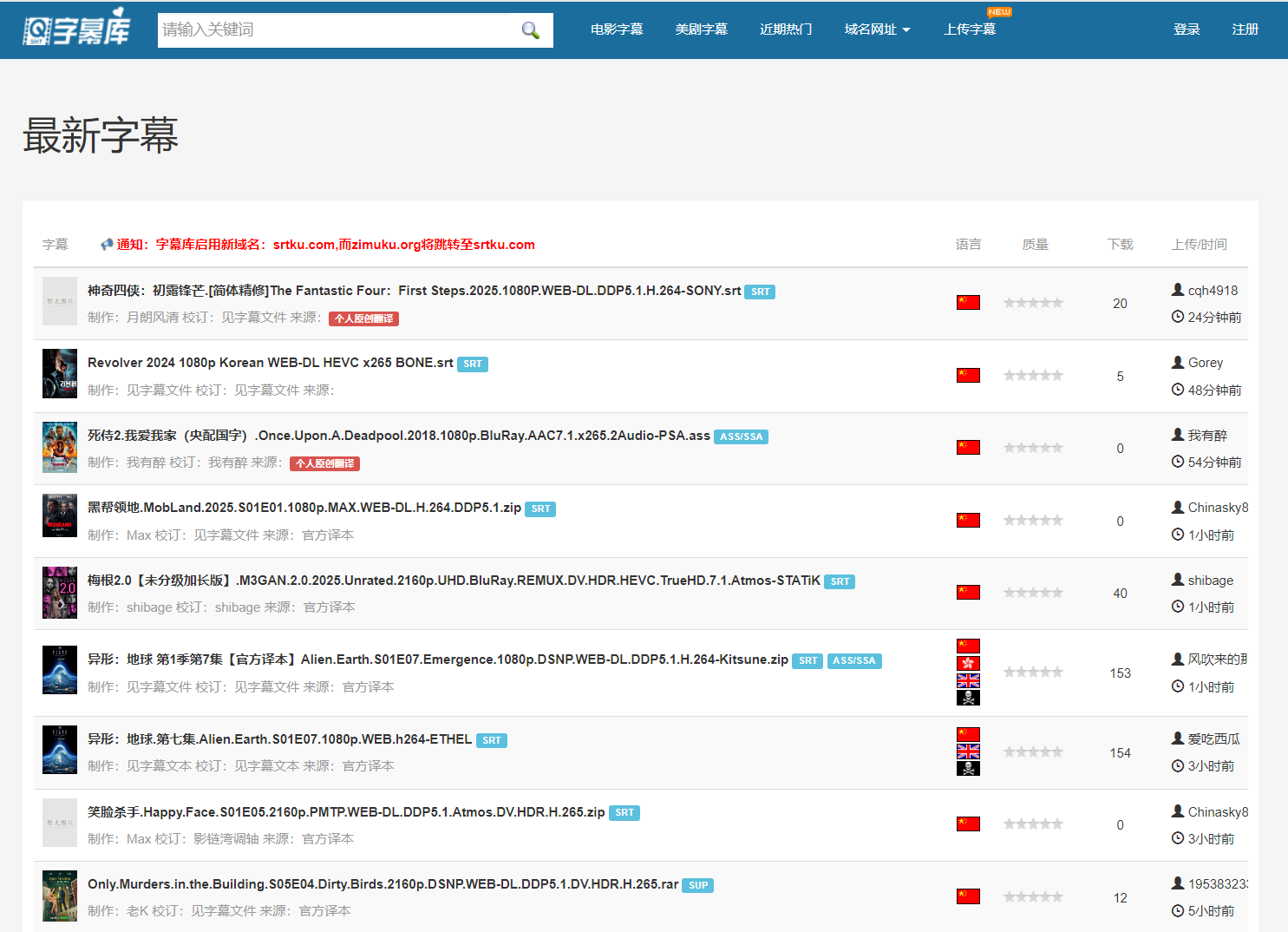Click the 注册 link
This screenshot has width=1288, height=932.
(1245, 30)
